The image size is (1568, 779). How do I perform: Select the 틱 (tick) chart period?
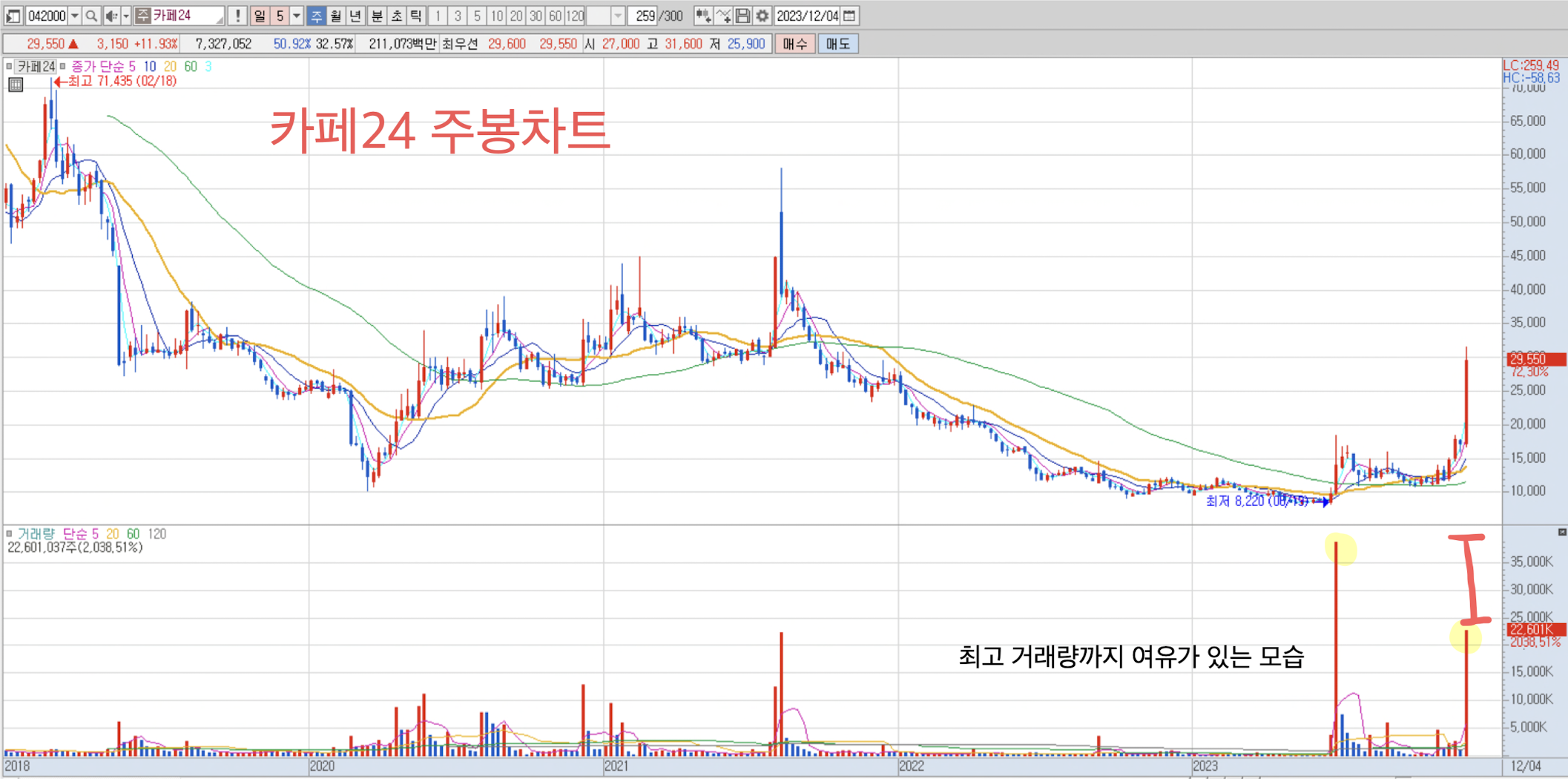coord(417,16)
